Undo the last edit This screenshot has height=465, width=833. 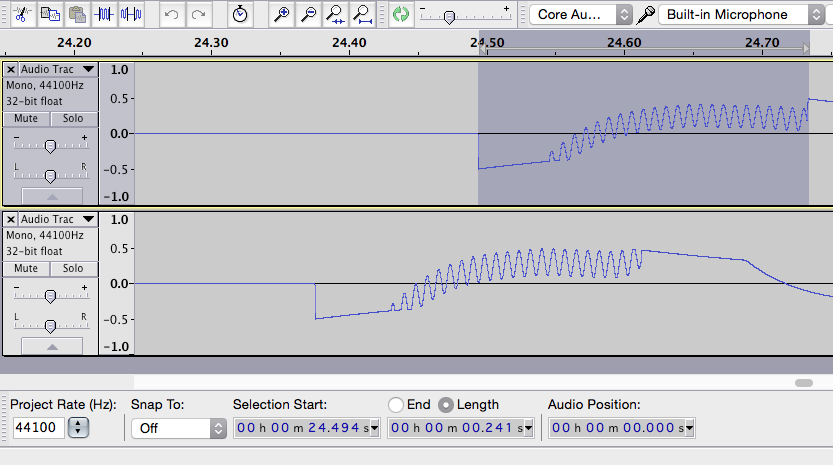point(172,14)
